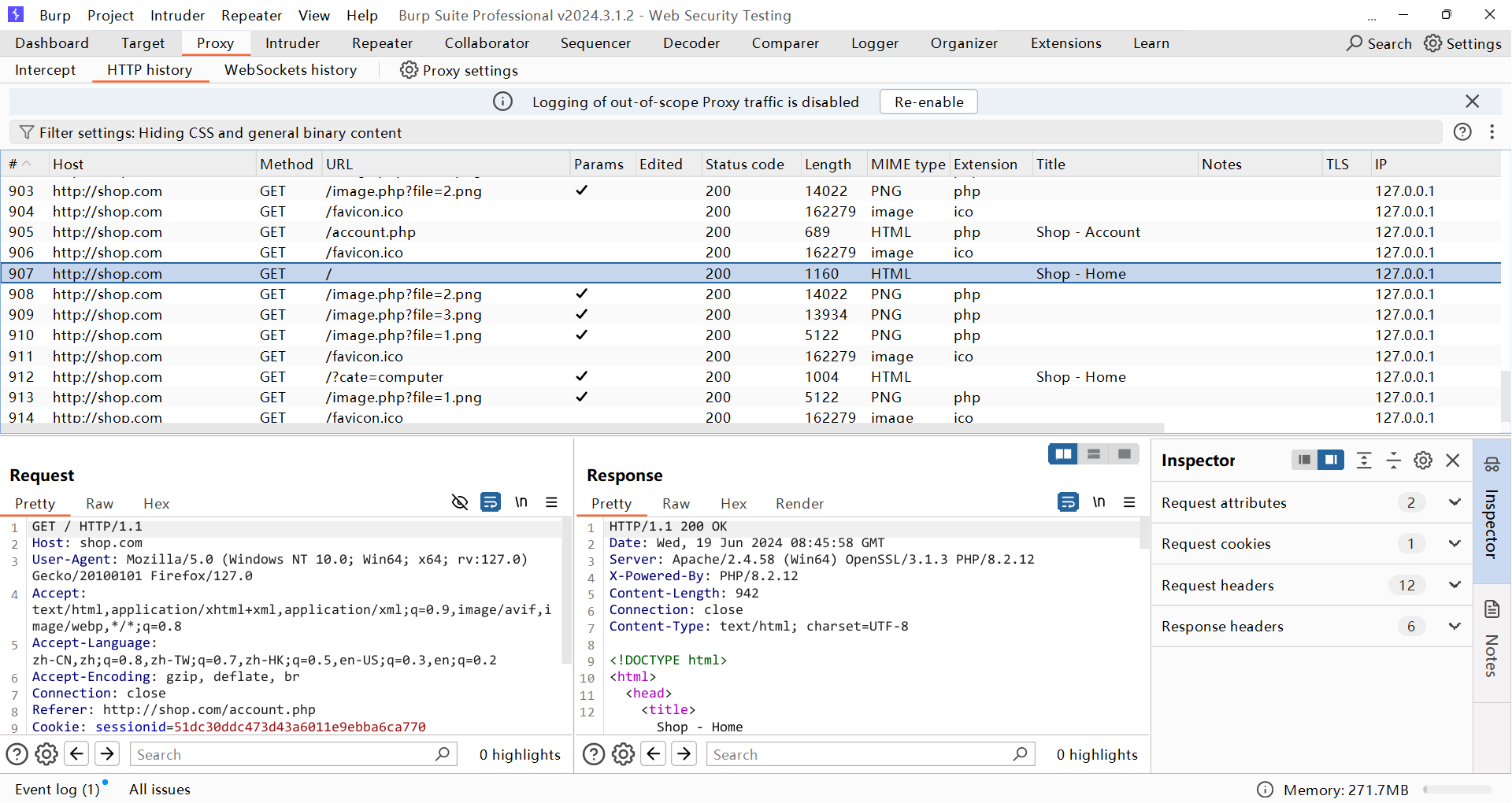This screenshot has height=803, width=1512.
Task: Go to next match in Request search
Action: click(107, 754)
